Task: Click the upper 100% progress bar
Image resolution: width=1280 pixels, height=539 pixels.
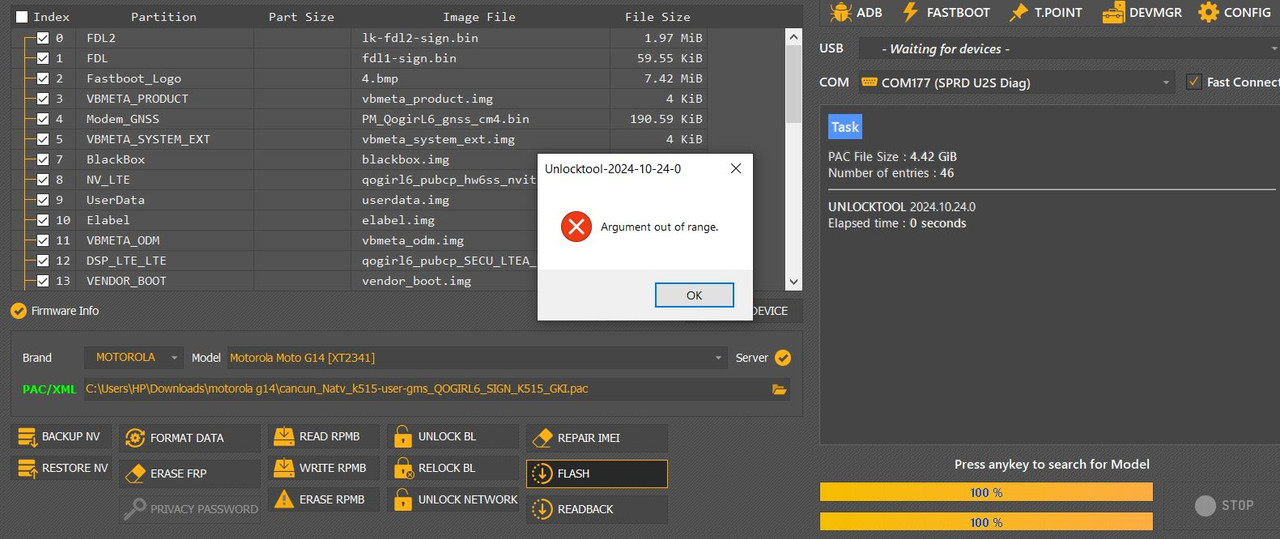Action: pos(986,492)
